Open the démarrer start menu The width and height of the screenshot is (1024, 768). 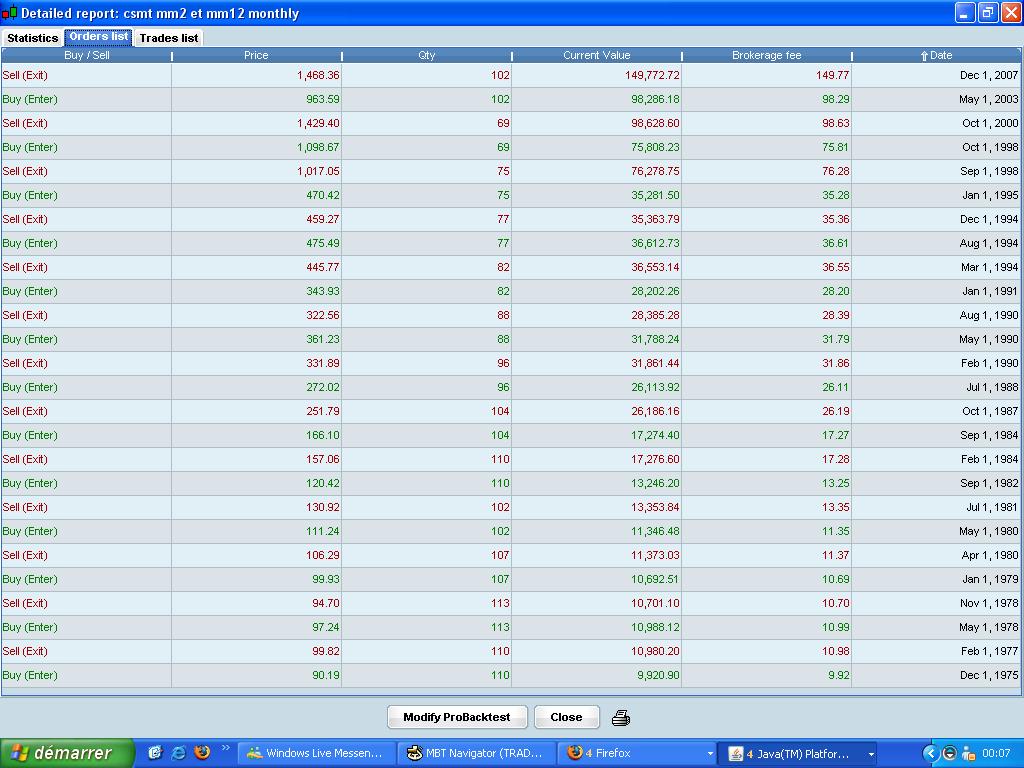tap(67, 753)
